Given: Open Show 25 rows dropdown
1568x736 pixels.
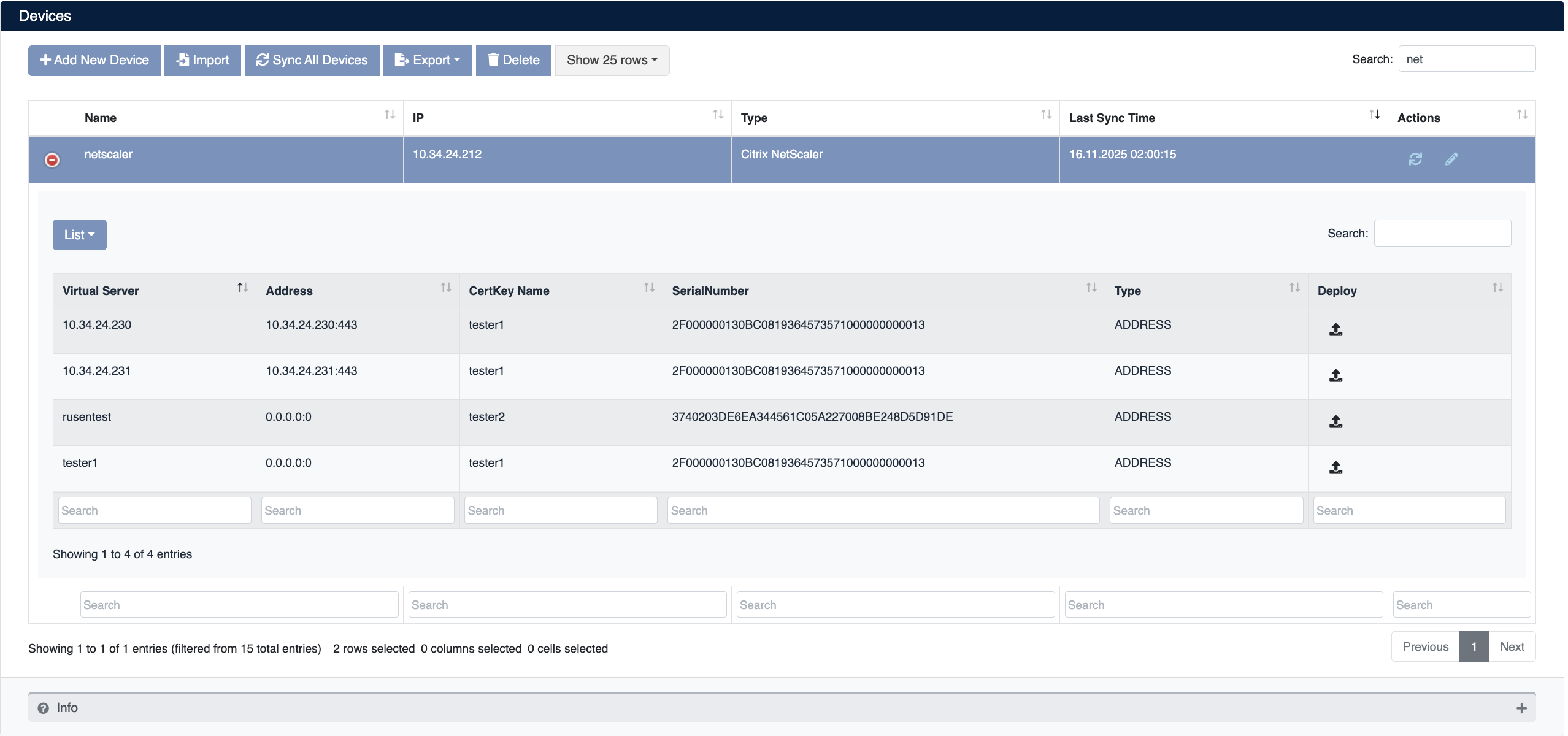Looking at the screenshot, I should [612, 60].
